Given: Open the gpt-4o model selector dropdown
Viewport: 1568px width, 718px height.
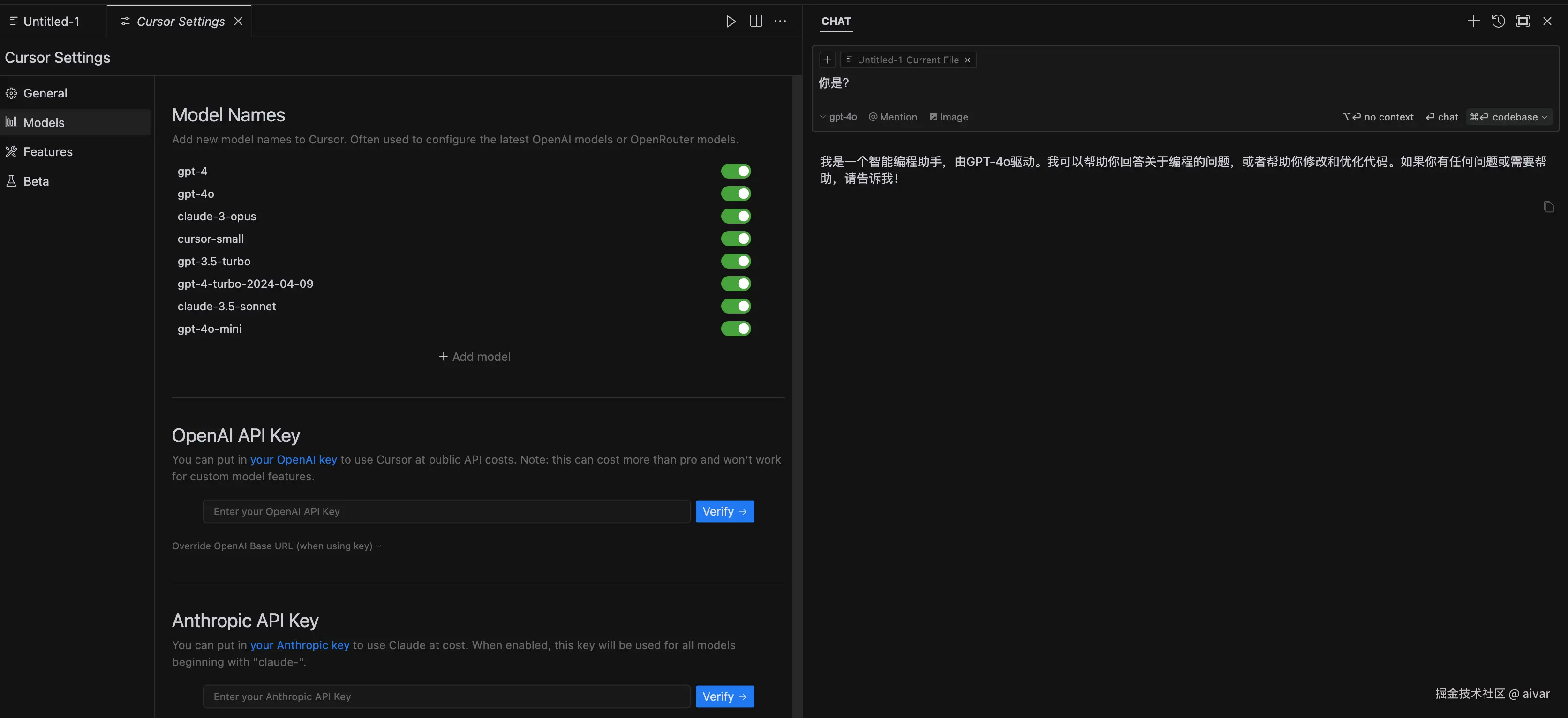Looking at the screenshot, I should click(x=838, y=117).
